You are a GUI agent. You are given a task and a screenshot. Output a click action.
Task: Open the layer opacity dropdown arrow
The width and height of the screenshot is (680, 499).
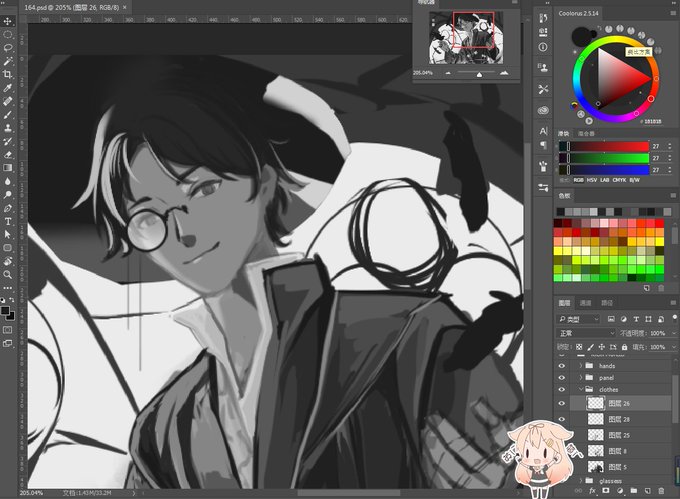(673, 333)
